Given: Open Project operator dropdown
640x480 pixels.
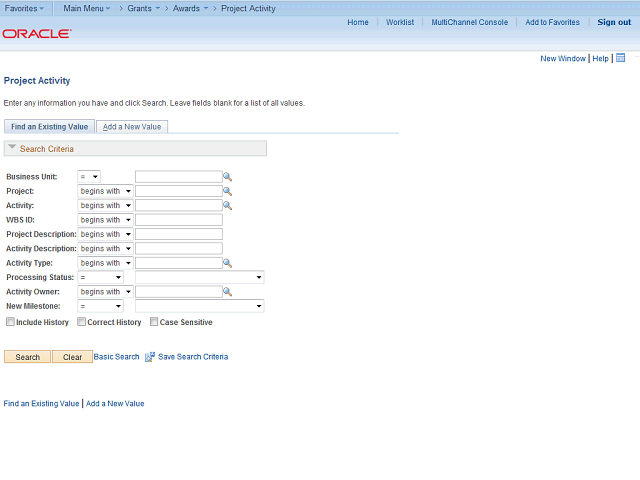Looking at the screenshot, I should pos(105,191).
